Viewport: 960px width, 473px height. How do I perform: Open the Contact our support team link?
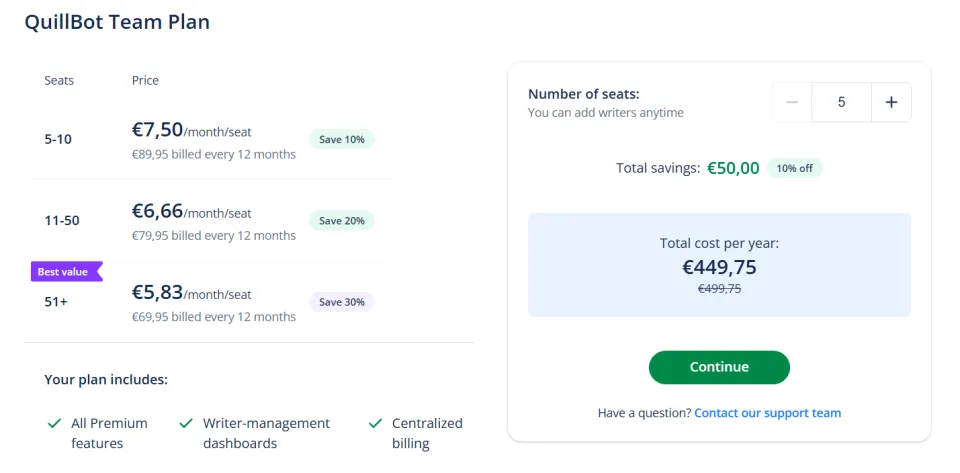[767, 413]
